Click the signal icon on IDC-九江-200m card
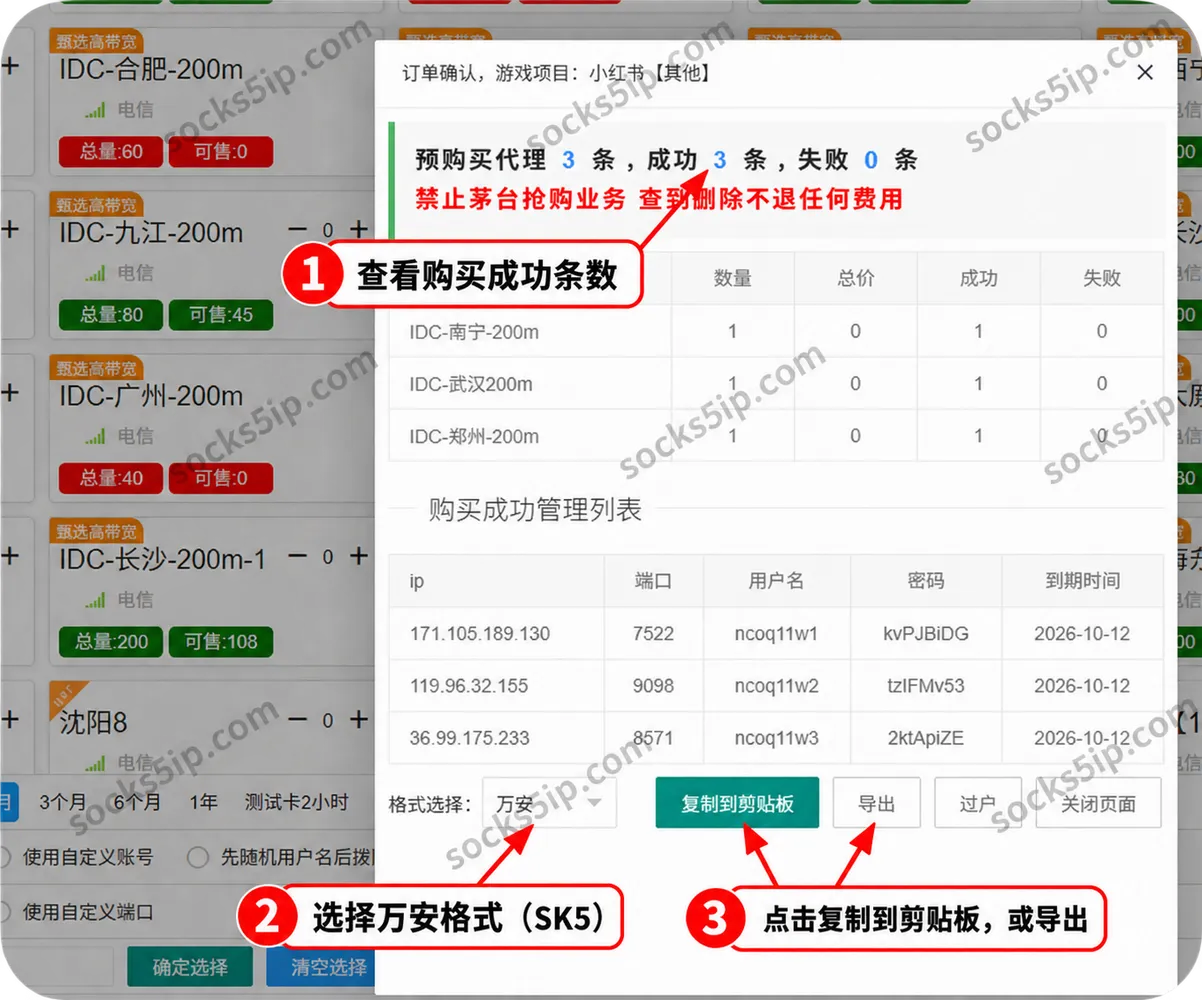Image resolution: width=1202 pixels, height=1000 pixels. [95, 273]
